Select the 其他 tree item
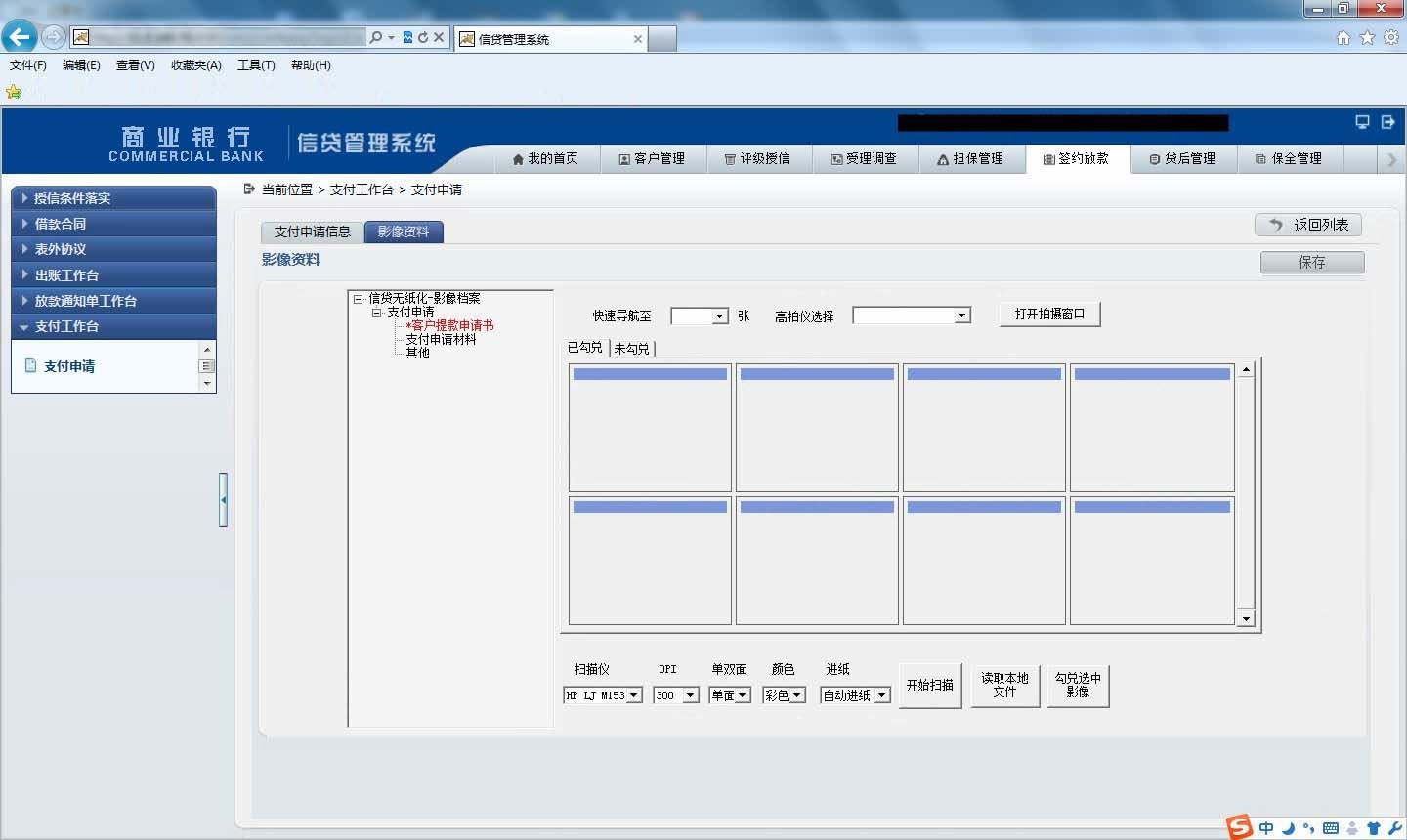 pos(417,353)
